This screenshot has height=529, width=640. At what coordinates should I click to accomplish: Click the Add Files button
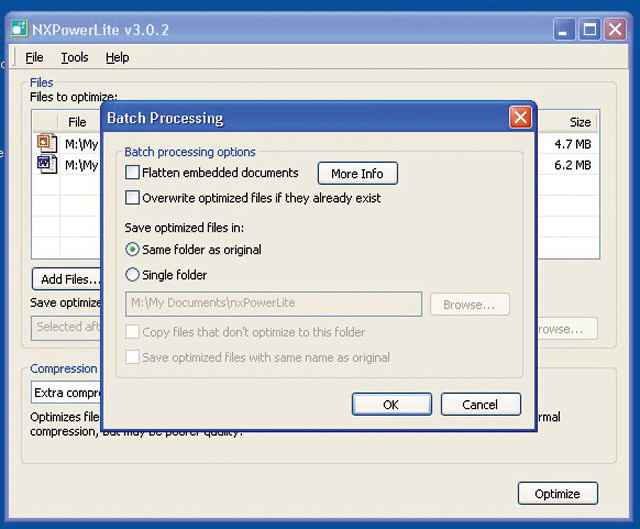pos(67,279)
